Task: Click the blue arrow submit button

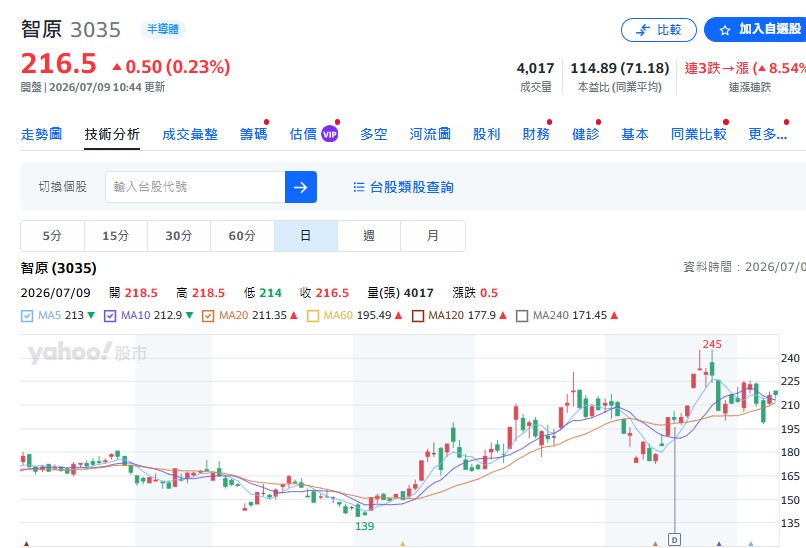Action: pos(301,187)
